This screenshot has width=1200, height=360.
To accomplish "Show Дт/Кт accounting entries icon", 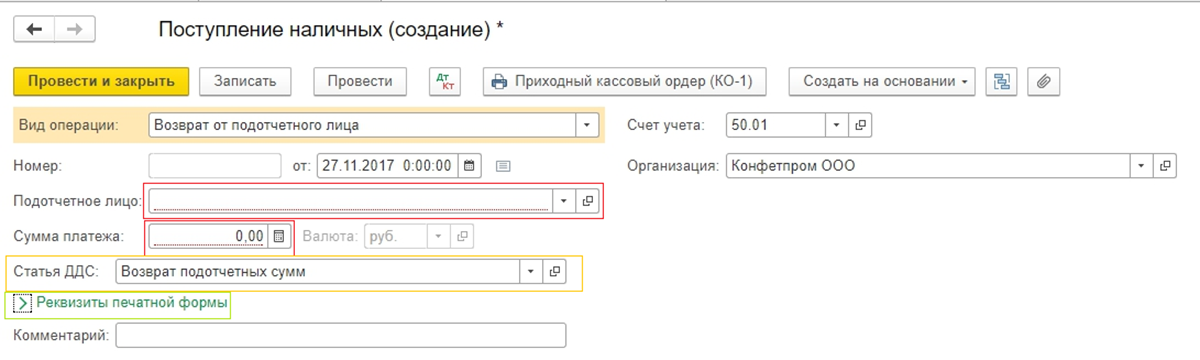I will (x=444, y=82).
